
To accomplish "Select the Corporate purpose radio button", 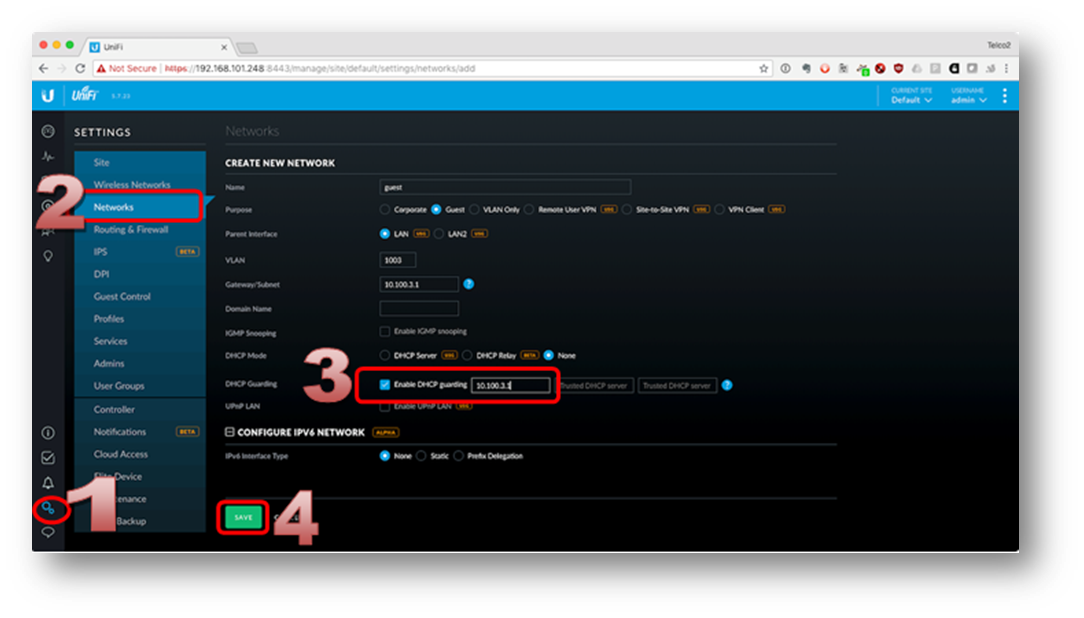I will point(385,210).
